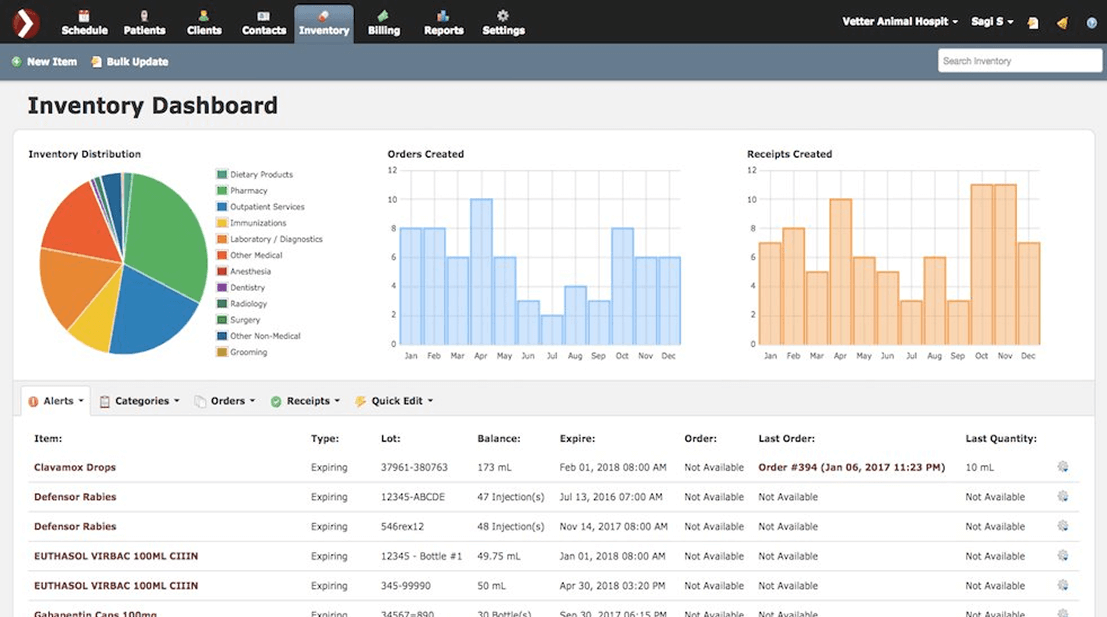The width and height of the screenshot is (1107, 617).
Task: Expand the Vetter Animal Hospit dropdown
Action: coord(900,22)
